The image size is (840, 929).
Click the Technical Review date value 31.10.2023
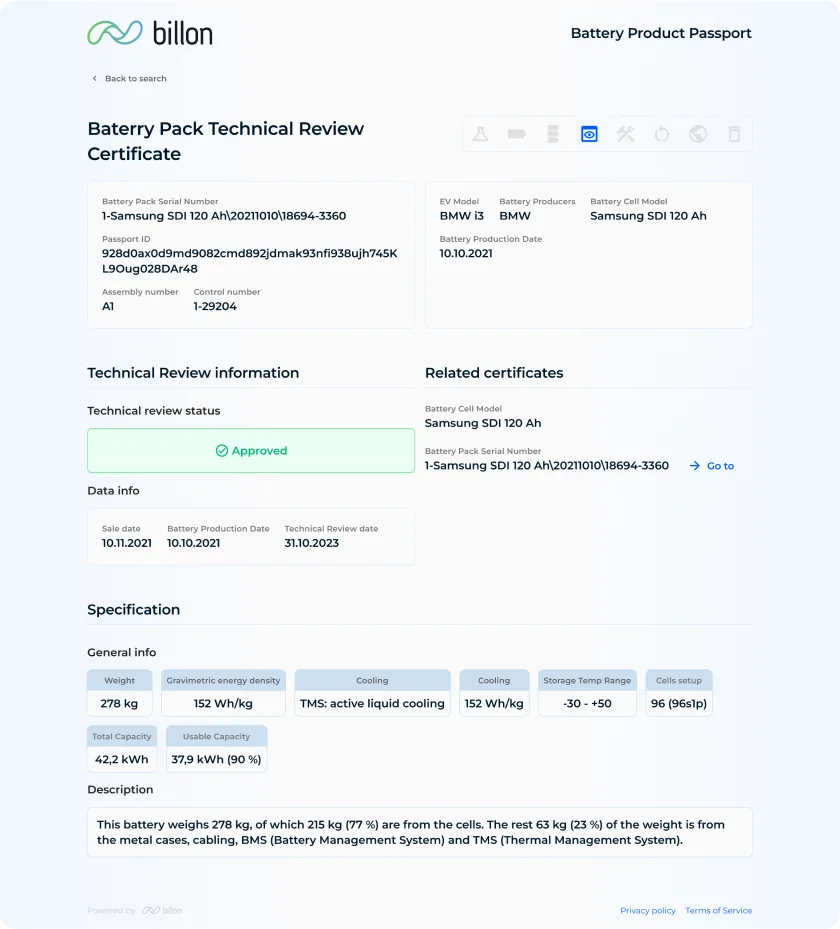click(x=312, y=543)
